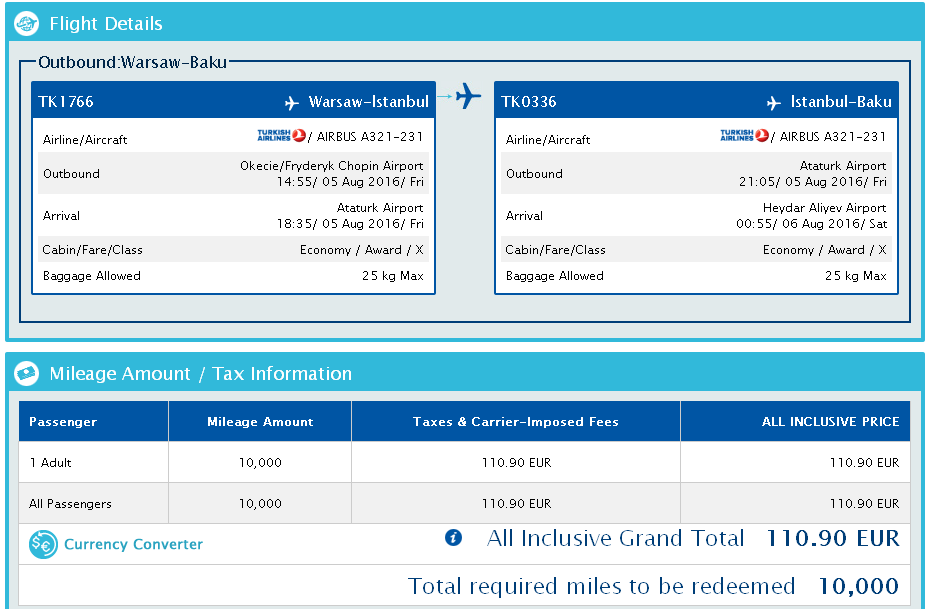The image size is (926, 609).
Task: Click the total redeemed miles value 10,000
Action: pos(859,587)
